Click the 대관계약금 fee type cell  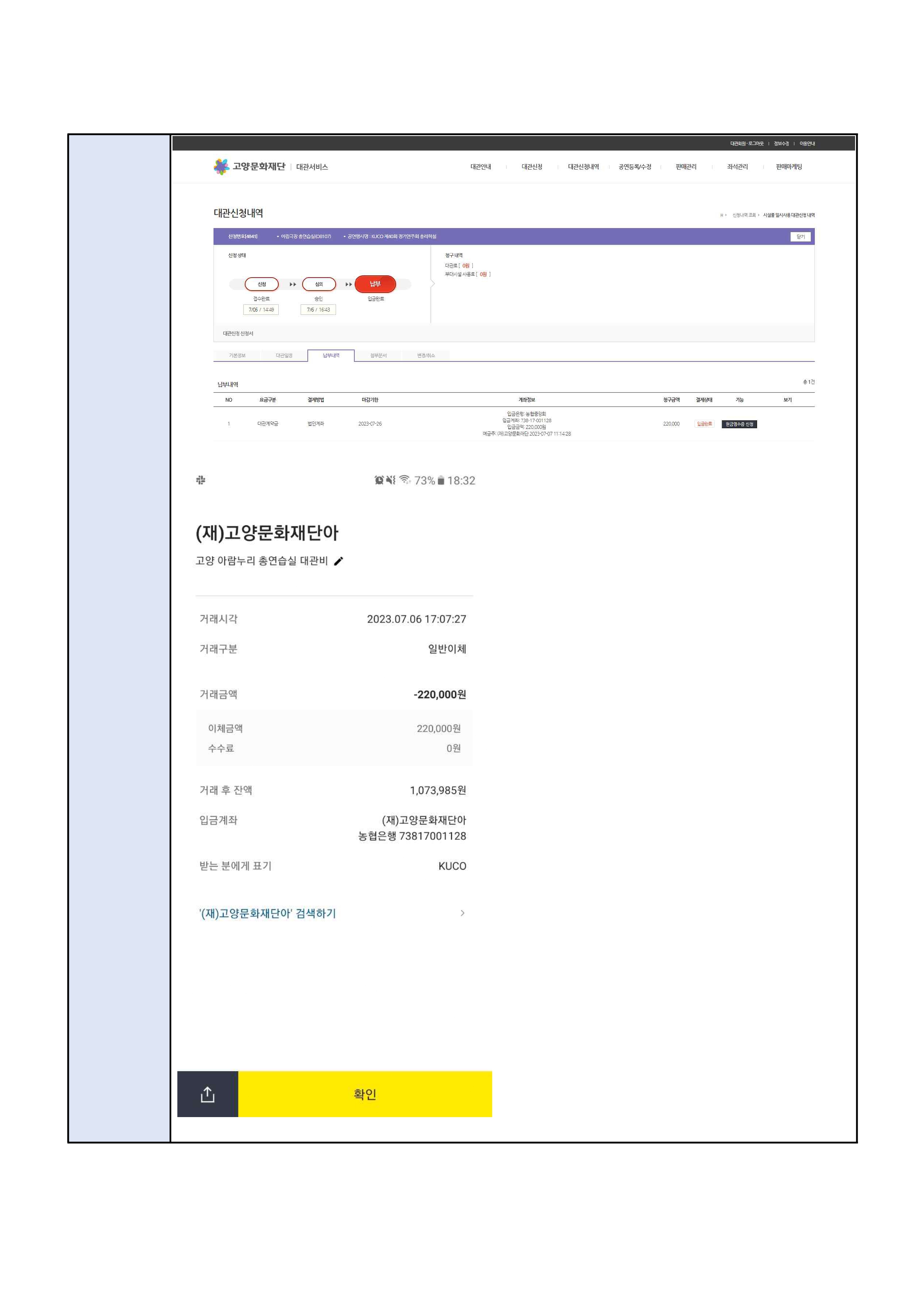[x=268, y=424]
